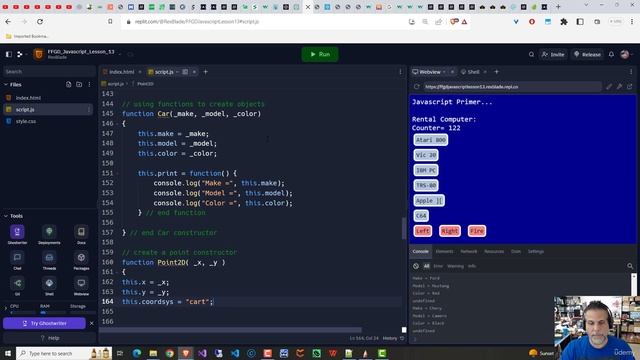This screenshot has height=360, width=640.
Task: Open the Files panel more options menu
Action: pyautogui.click(x=89, y=84)
